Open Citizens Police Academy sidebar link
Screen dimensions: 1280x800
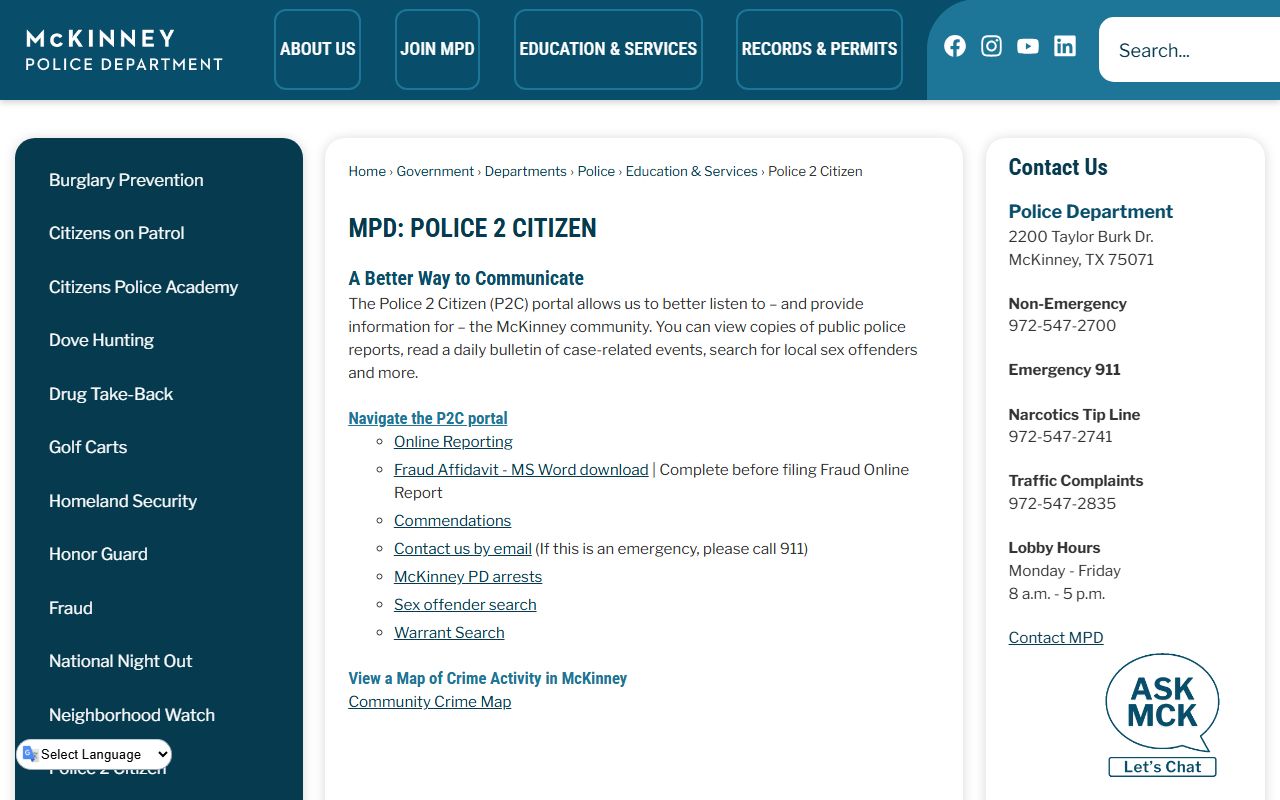[143, 287]
